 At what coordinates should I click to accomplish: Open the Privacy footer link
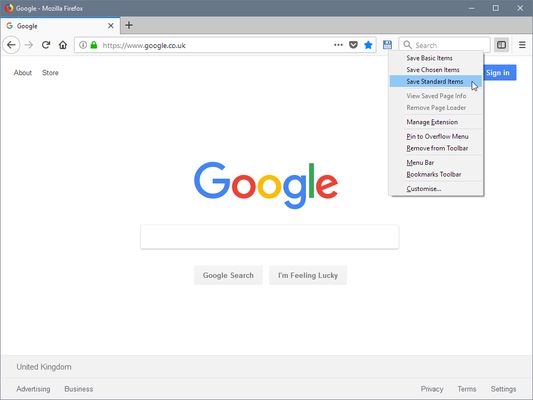[x=432, y=389]
